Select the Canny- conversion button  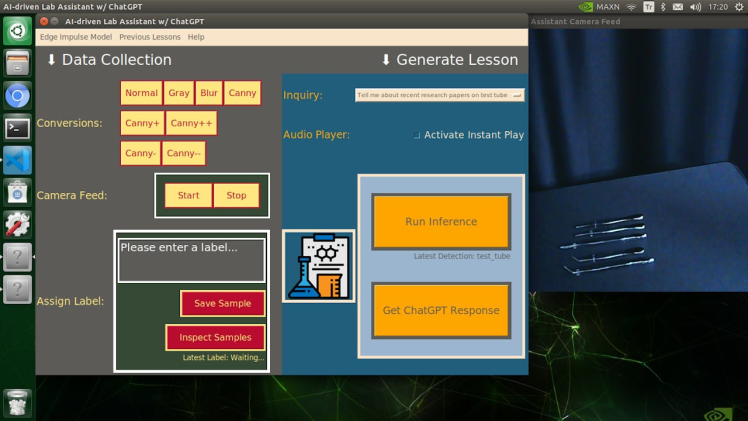(140, 153)
